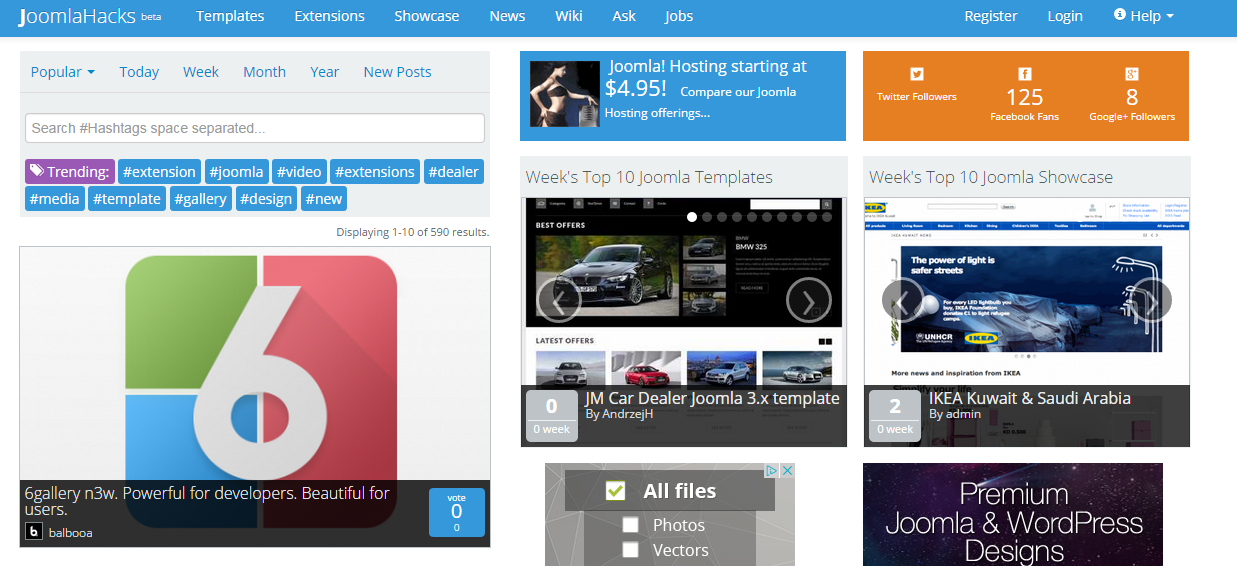
Task: Open the Facebook icon above 125 fans
Action: tap(1025, 74)
